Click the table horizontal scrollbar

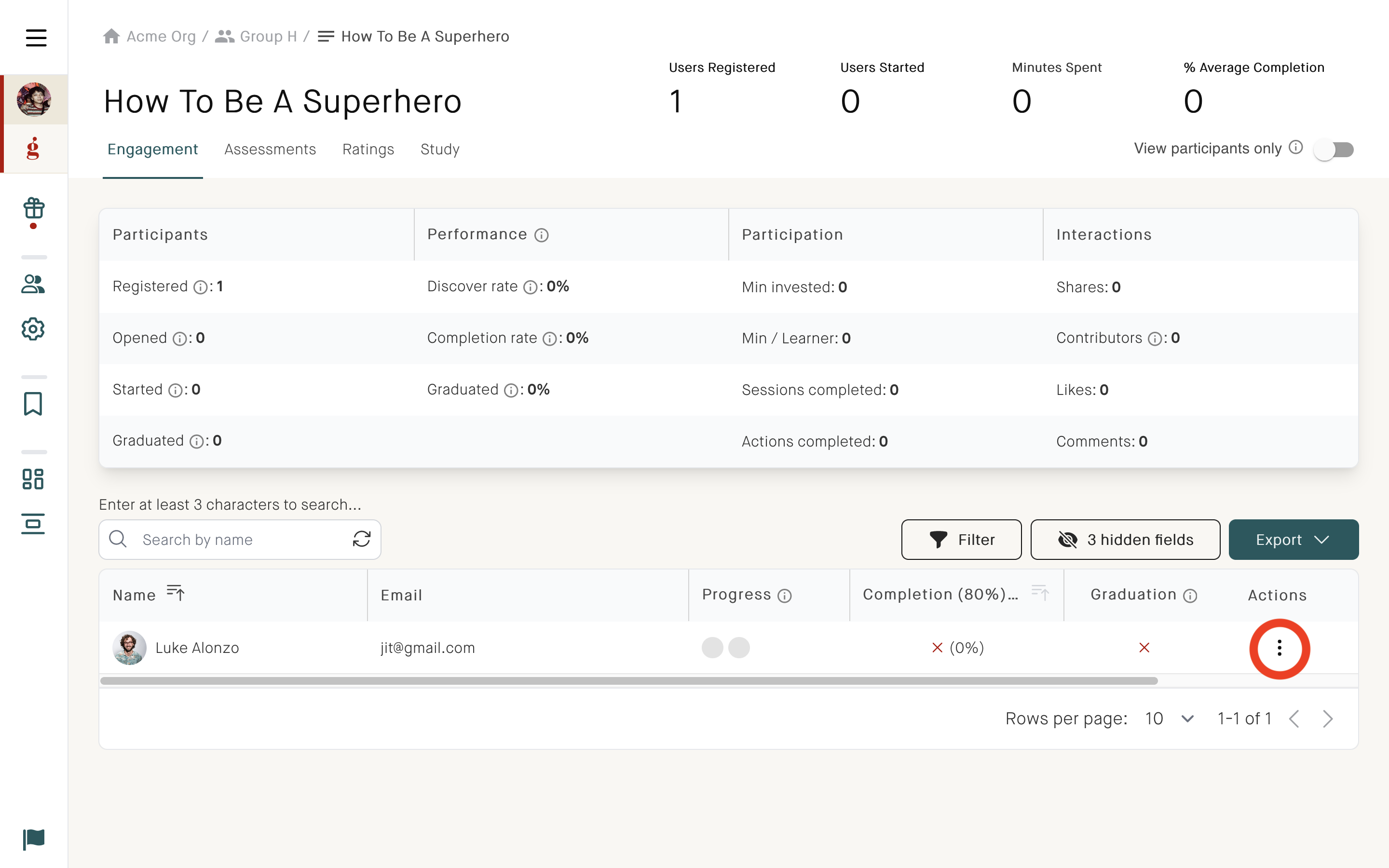click(628, 681)
